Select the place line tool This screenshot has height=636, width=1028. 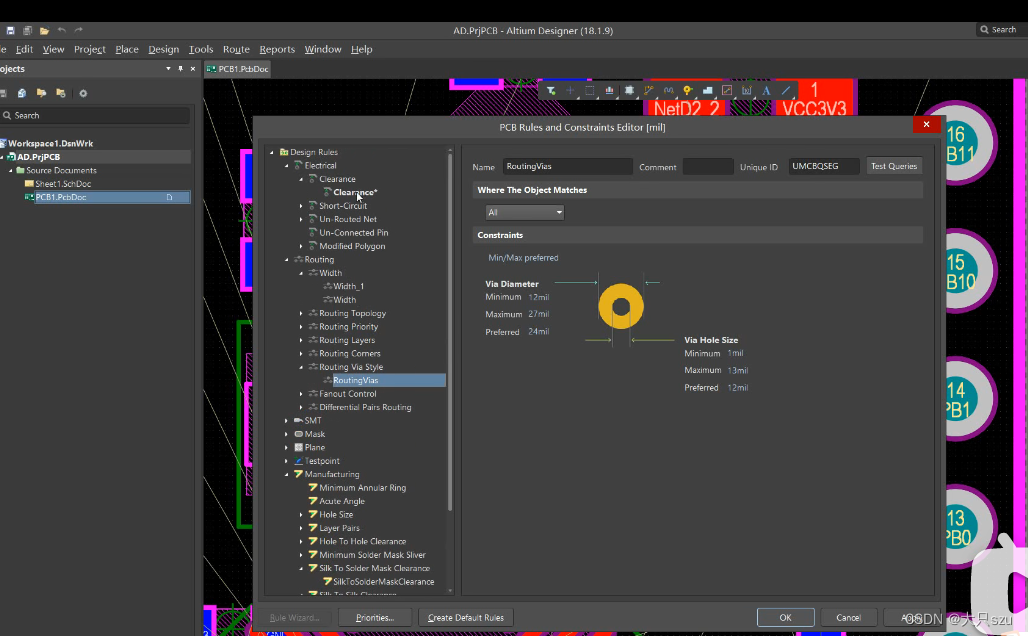pos(785,90)
